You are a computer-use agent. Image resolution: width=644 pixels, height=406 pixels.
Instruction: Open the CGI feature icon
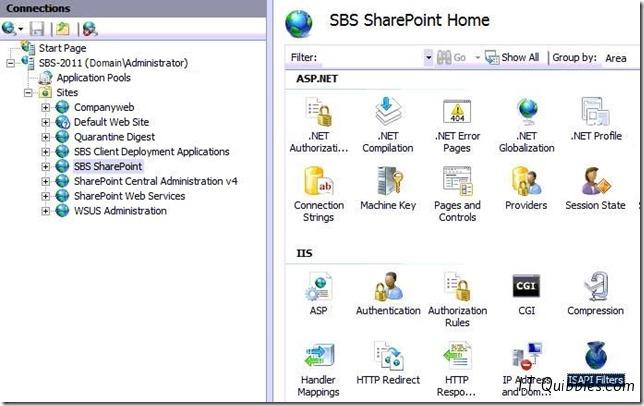click(526, 294)
